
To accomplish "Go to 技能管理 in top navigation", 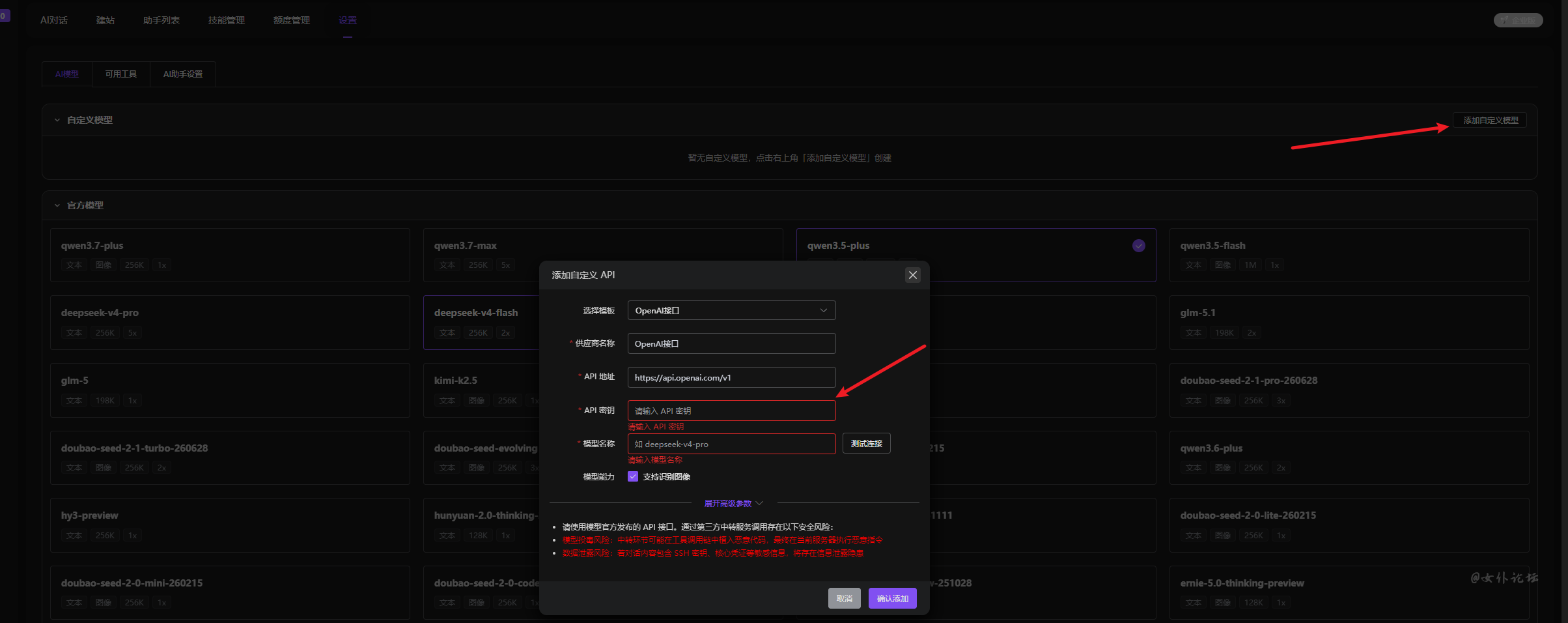I will [x=227, y=20].
